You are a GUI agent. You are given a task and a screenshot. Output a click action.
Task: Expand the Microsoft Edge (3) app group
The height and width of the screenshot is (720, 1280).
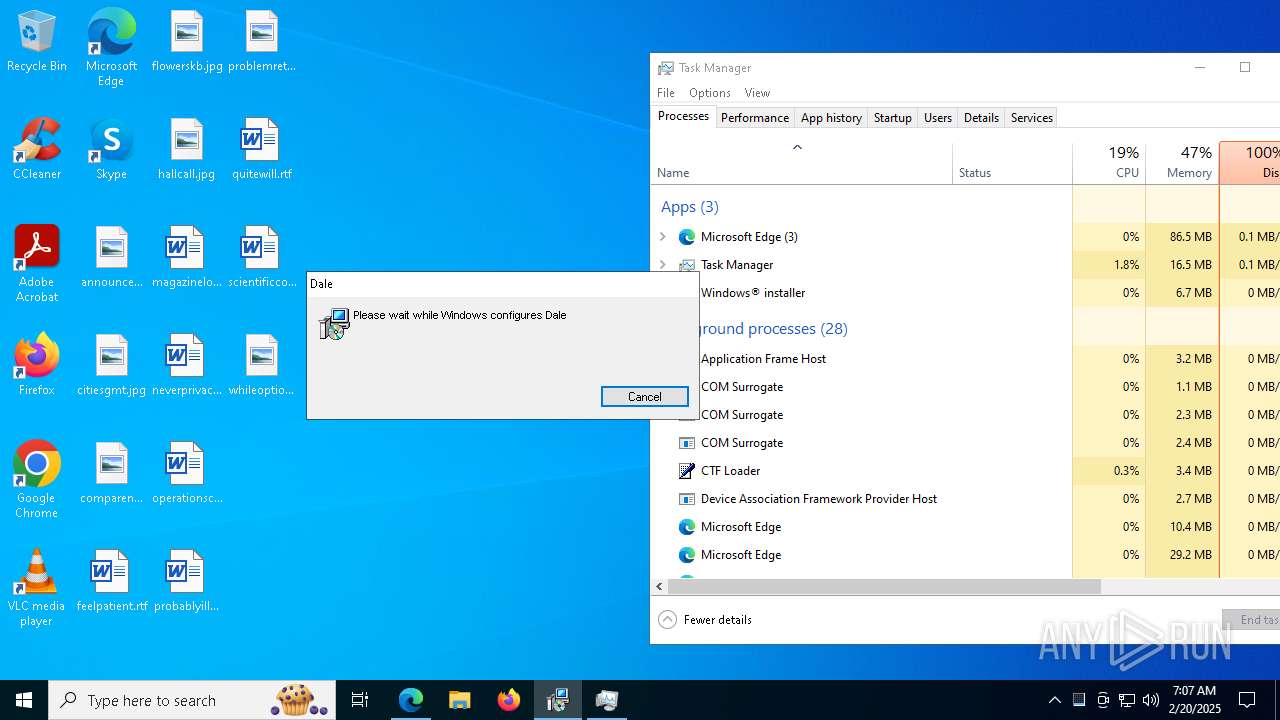pos(663,237)
